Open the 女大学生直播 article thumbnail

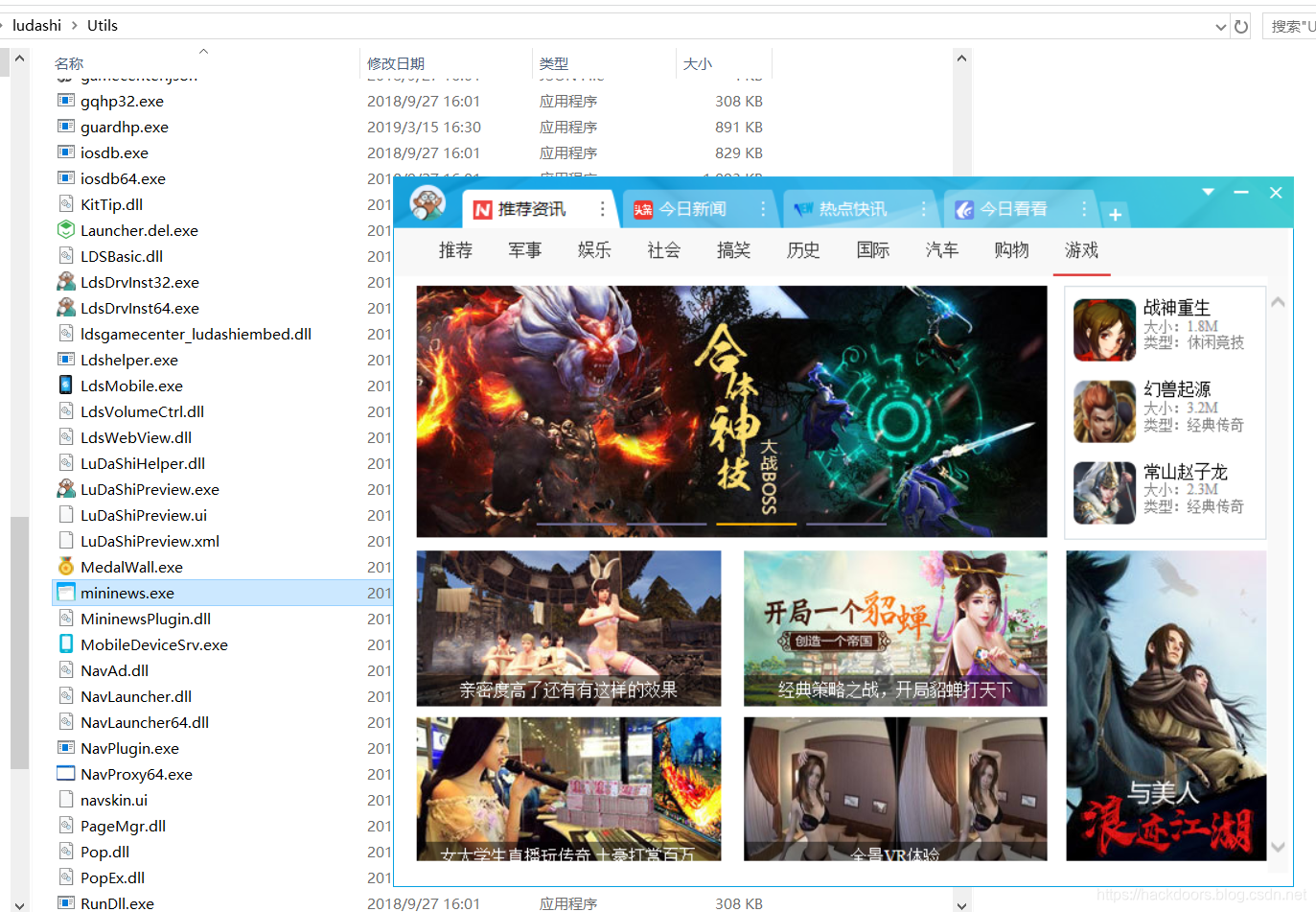pos(568,788)
